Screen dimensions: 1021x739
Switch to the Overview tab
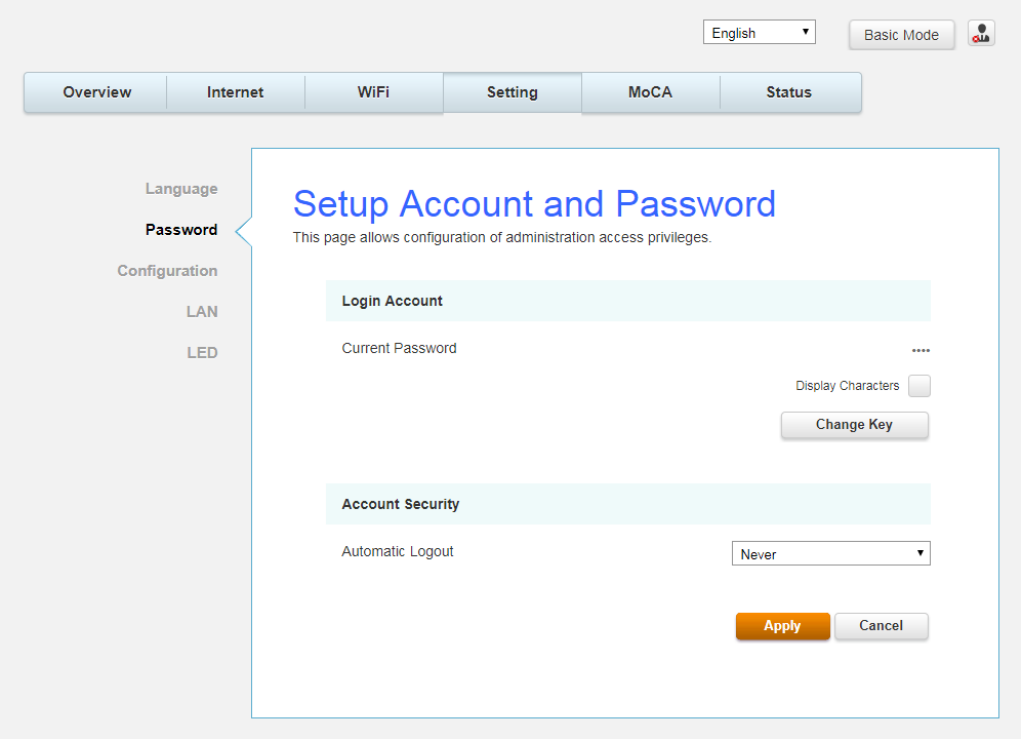click(96, 92)
